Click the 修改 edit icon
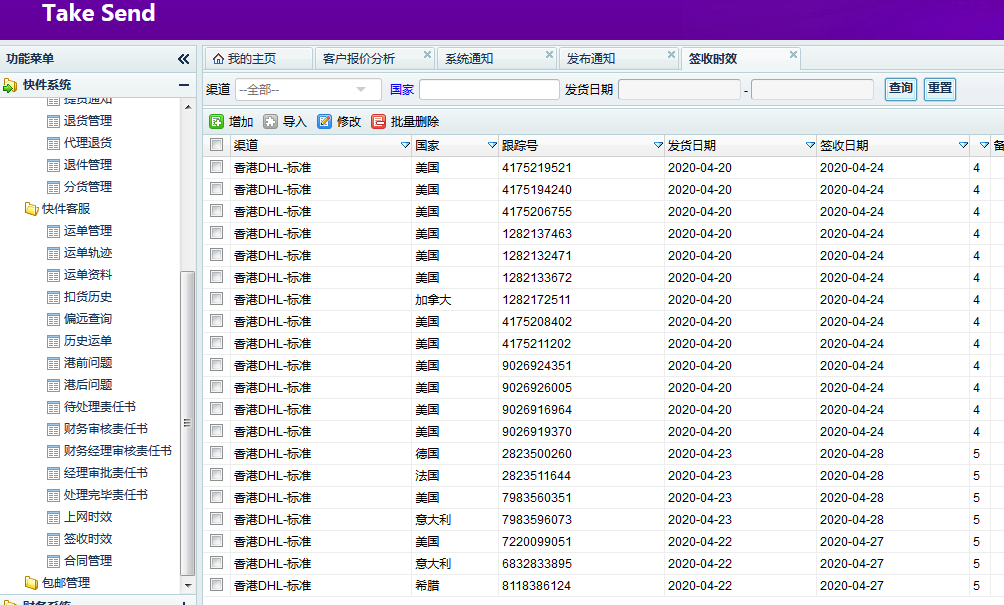 pyautogui.click(x=324, y=122)
